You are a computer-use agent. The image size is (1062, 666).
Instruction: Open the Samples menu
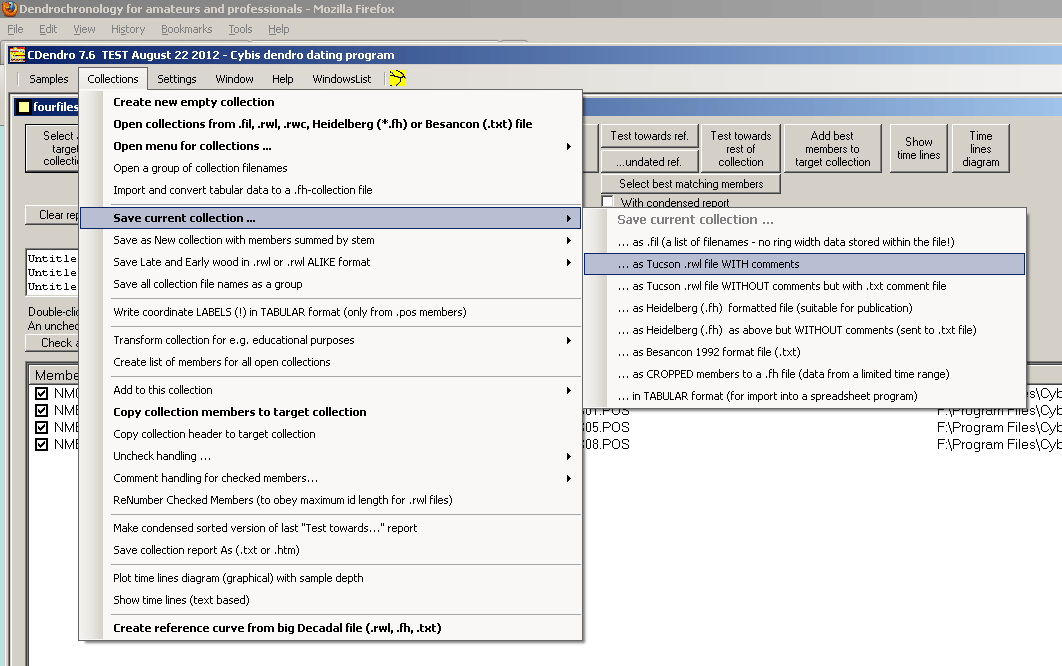click(49, 79)
